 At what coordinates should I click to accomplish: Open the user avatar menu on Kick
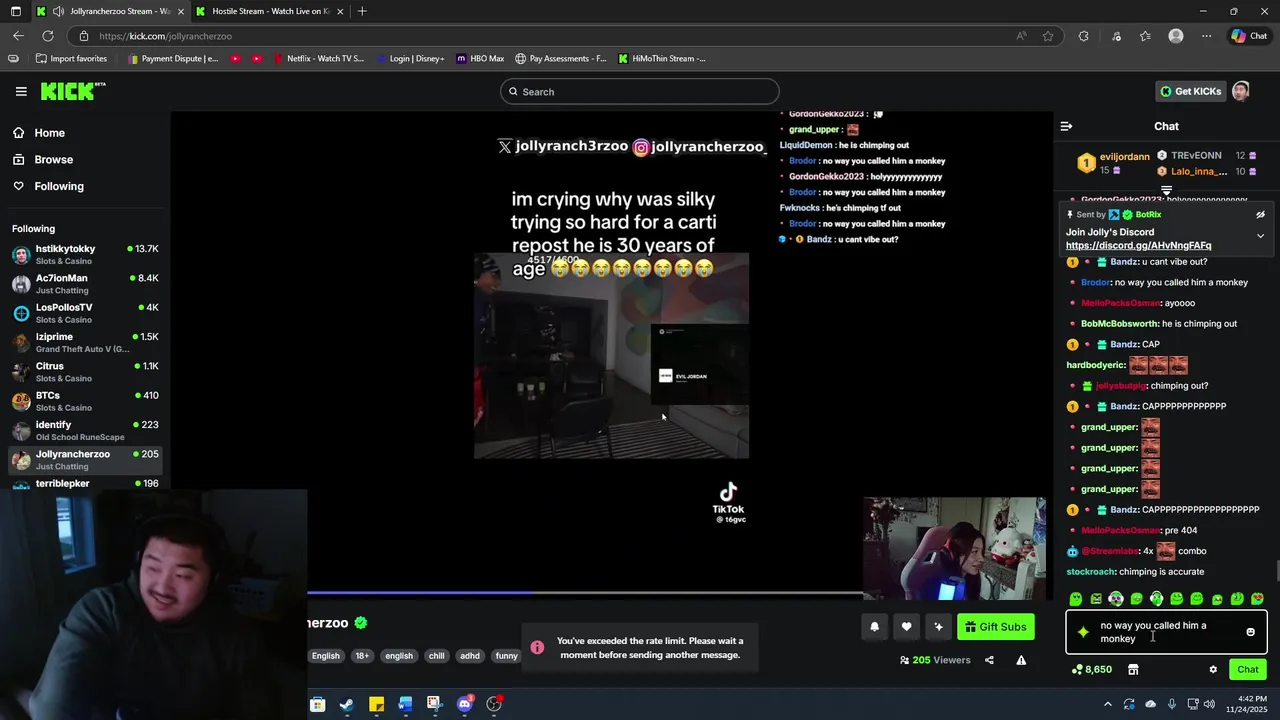pos(1241,91)
